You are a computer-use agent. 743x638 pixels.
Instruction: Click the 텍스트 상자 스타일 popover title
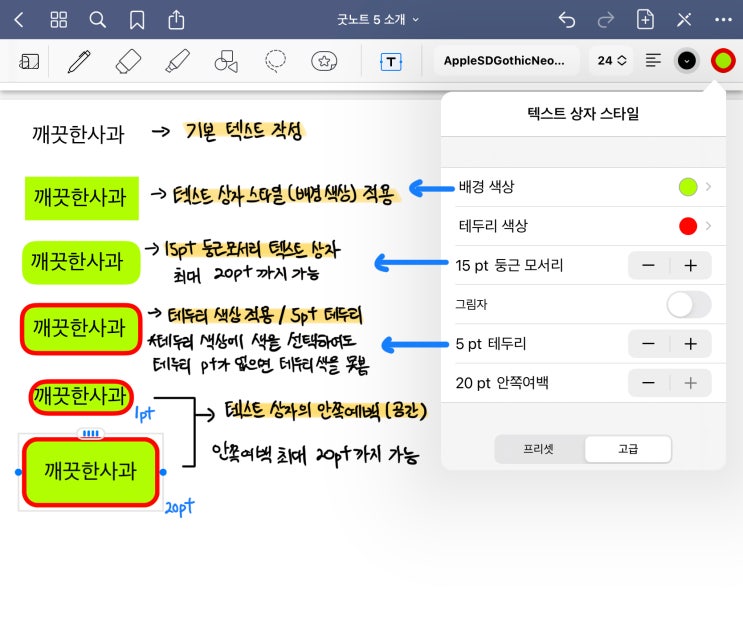point(583,114)
